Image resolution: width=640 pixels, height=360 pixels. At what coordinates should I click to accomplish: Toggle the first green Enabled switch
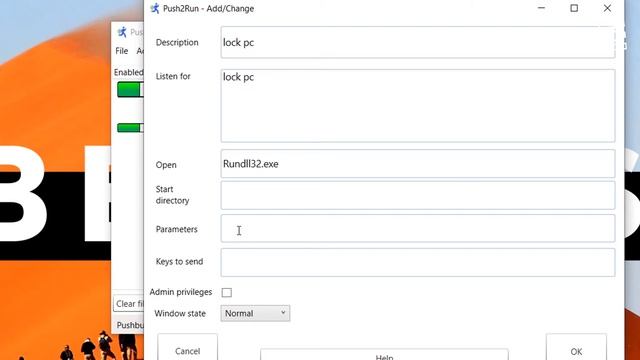click(x=130, y=90)
